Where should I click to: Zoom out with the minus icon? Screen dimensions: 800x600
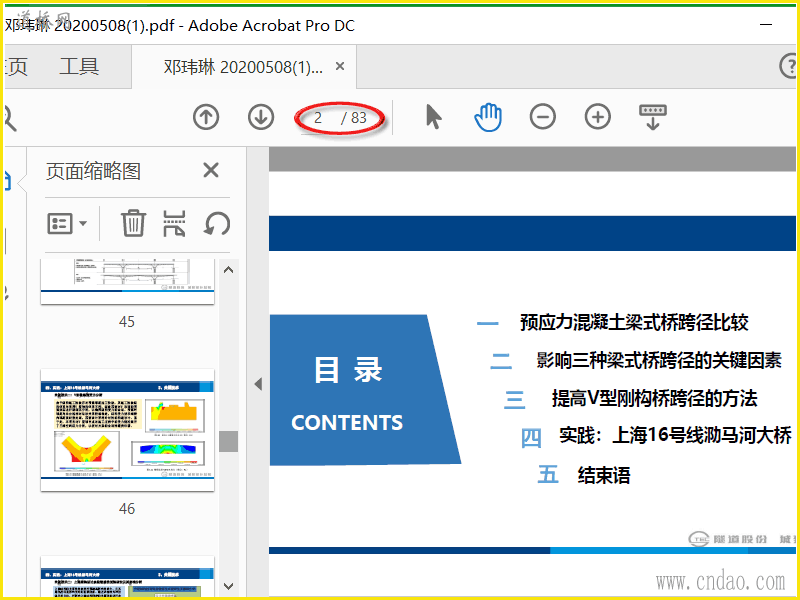(x=542, y=117)
